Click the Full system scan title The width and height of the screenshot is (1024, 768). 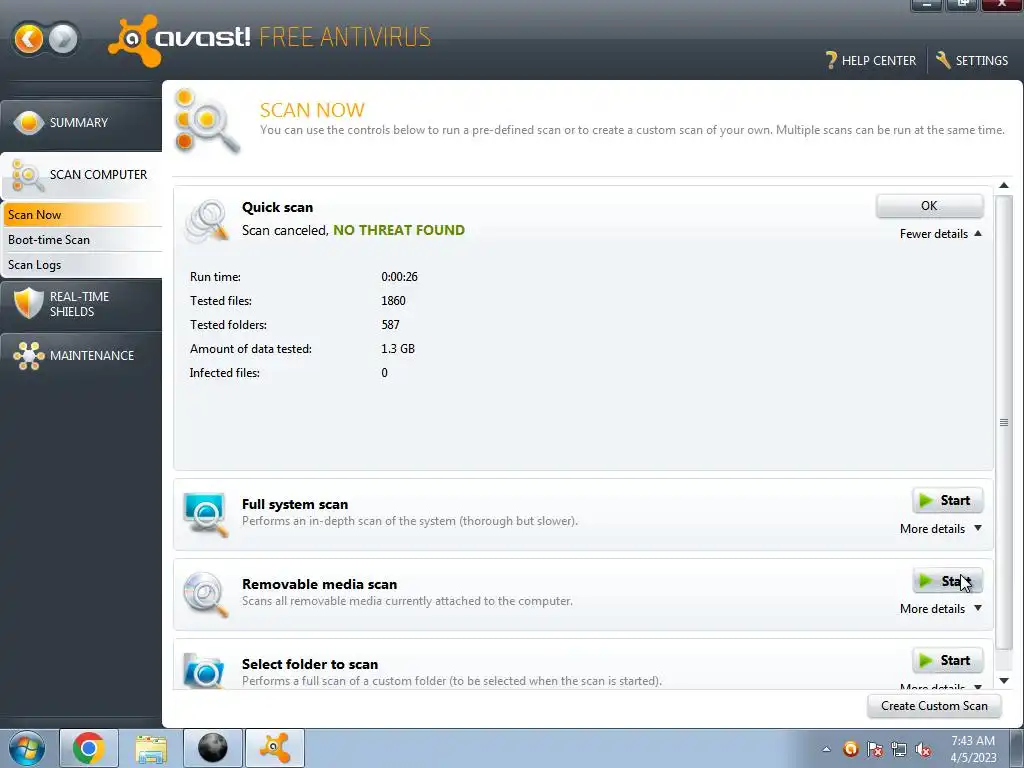pos(295,504)
